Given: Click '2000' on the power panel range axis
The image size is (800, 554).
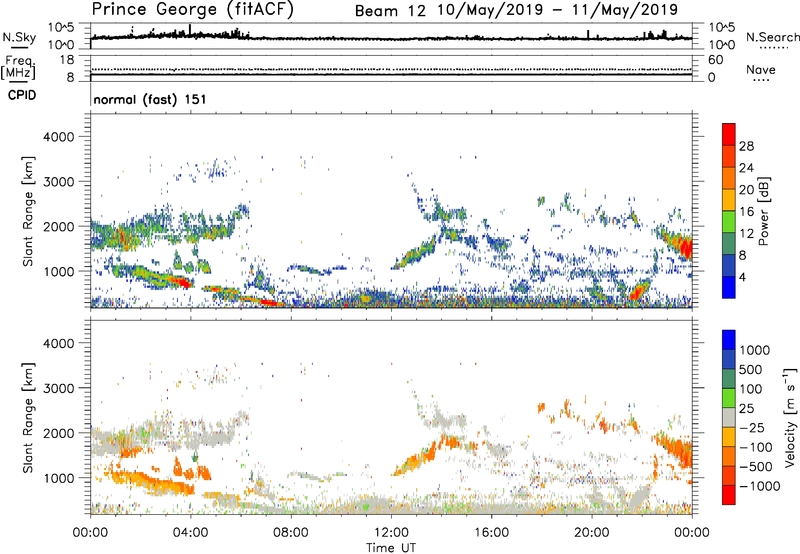Looking at the screenshot, I should click(x=59, y=226).
